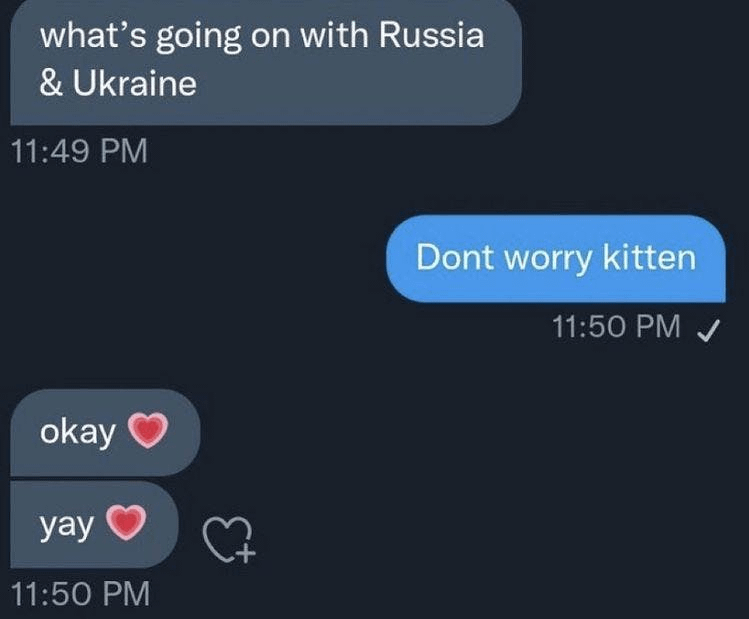Click "what's going on" in the first message

click(166, 38)
